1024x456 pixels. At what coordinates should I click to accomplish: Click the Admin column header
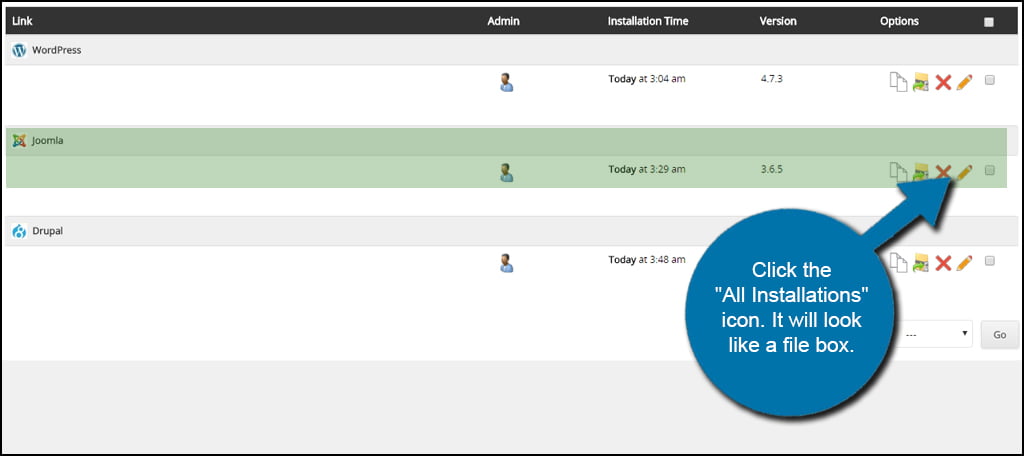pos(504,21)
